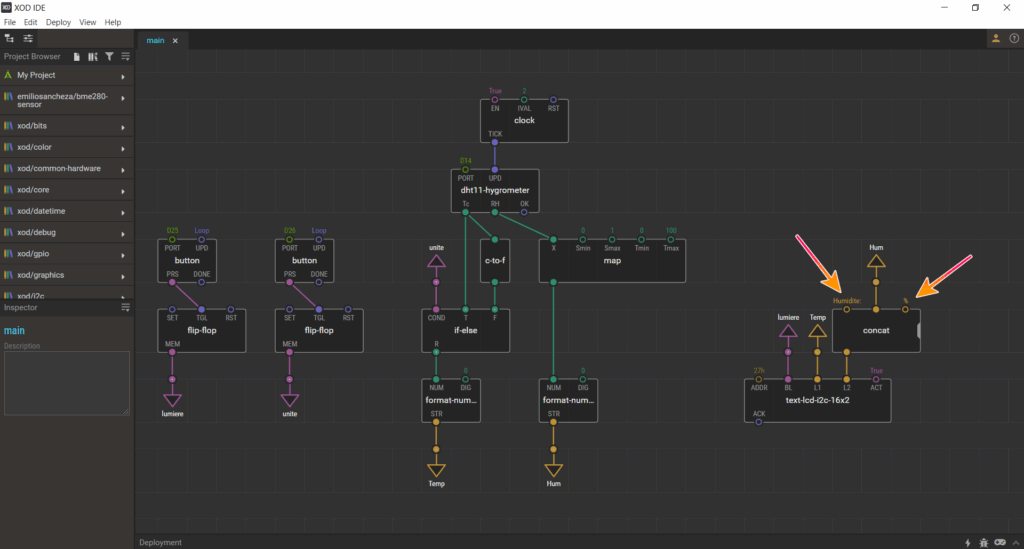This screenshot has height=549, width=1024.
Task: Click the xod/core library icon
Action: (8, 189)
